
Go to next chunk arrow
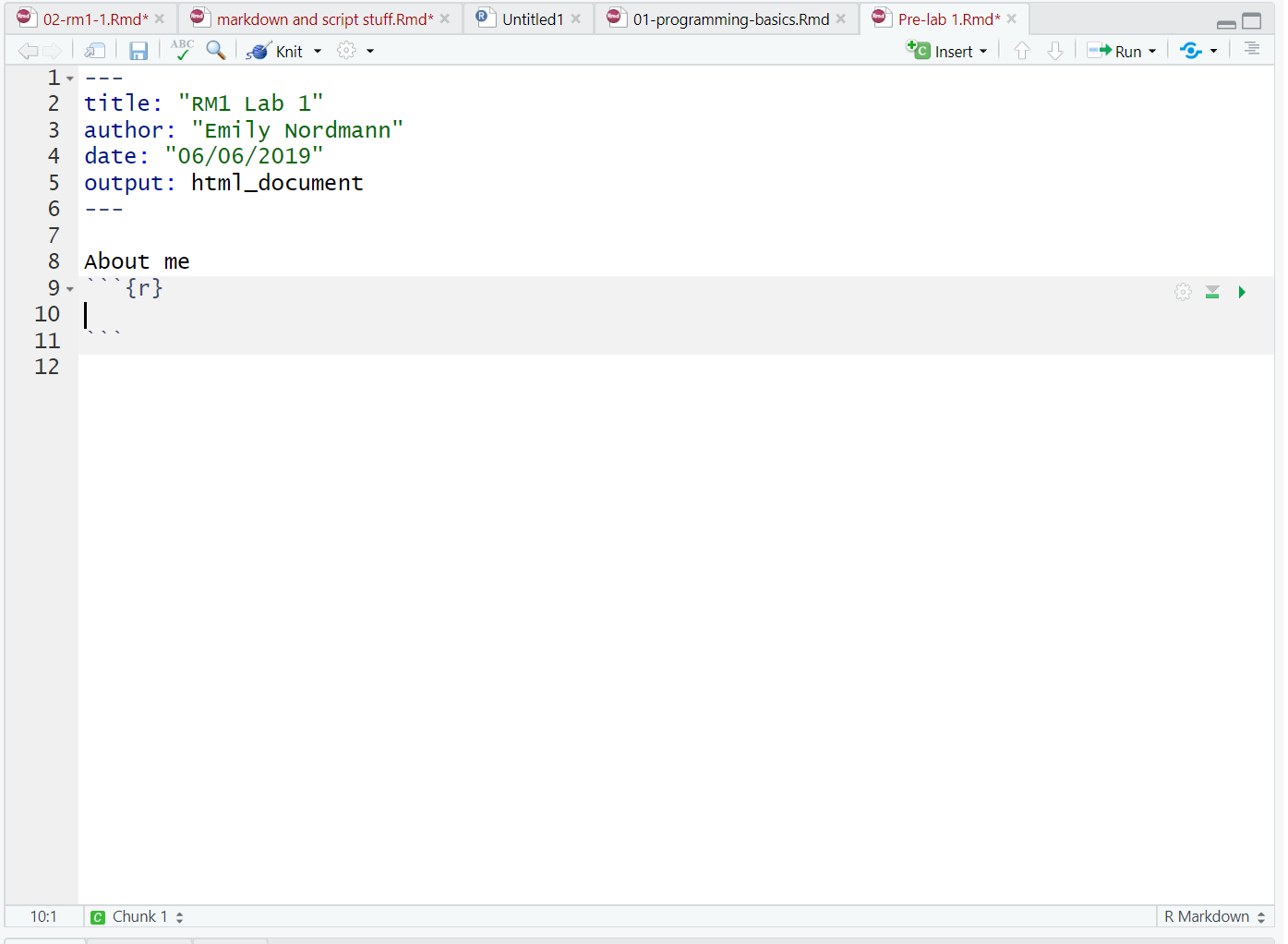pyautogui.click(x=1055, y=52)
